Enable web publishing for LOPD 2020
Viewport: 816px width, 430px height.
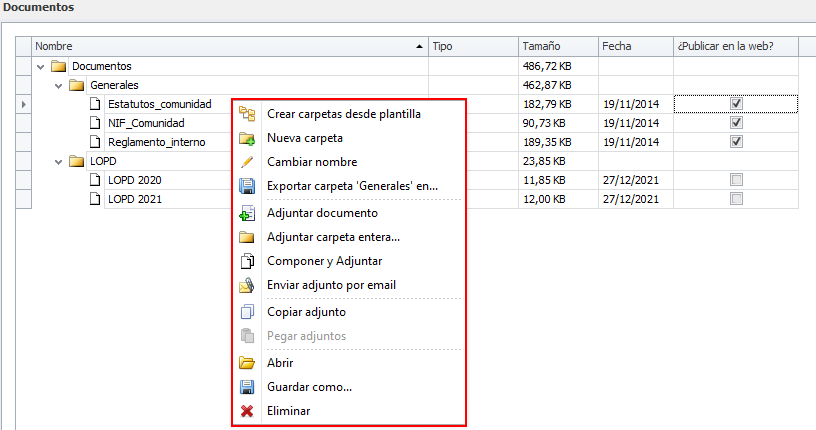(736, 180)
